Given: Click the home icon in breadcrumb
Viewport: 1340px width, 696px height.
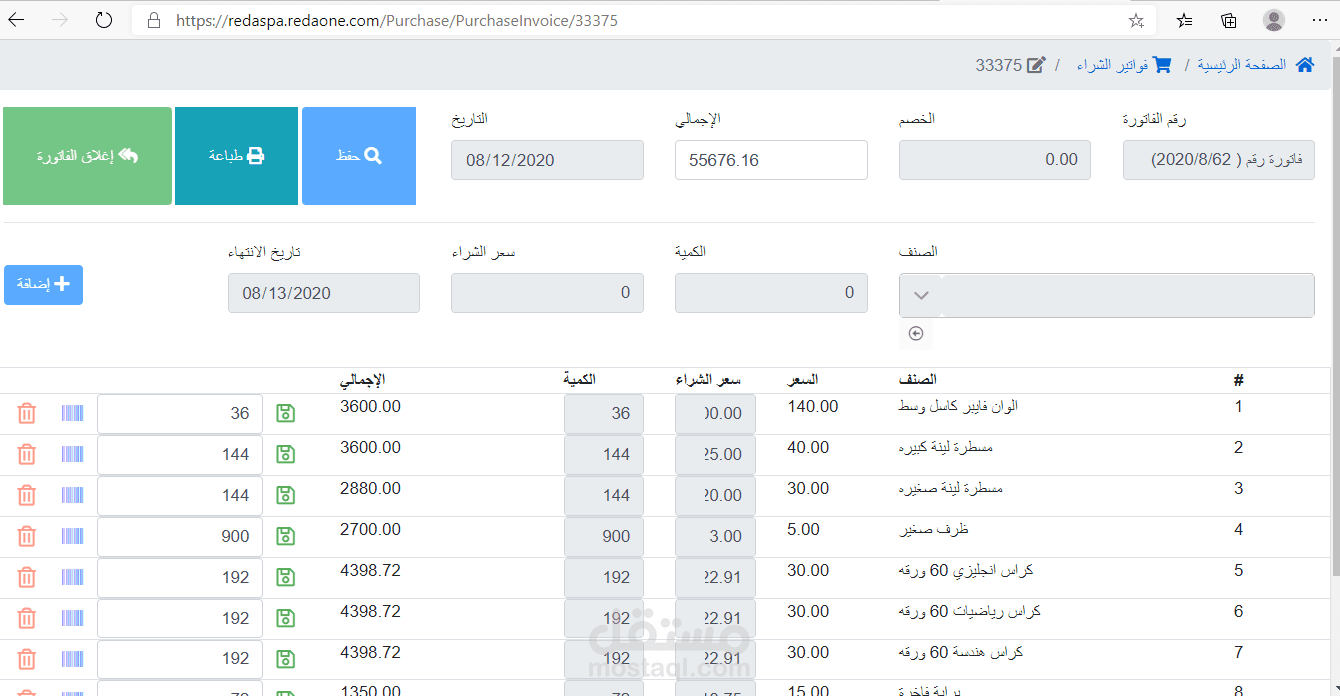Looking at the screenshot, I should [x=1304, y=65].
